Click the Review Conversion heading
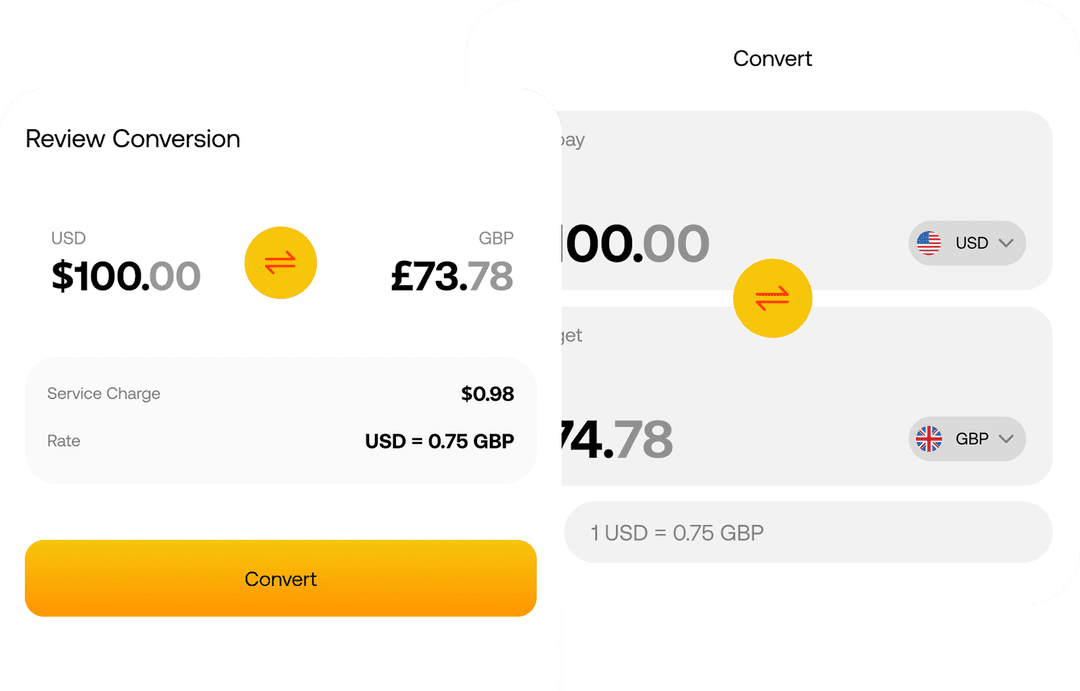This screenshot has width=1080, height=691. [133, 139]
